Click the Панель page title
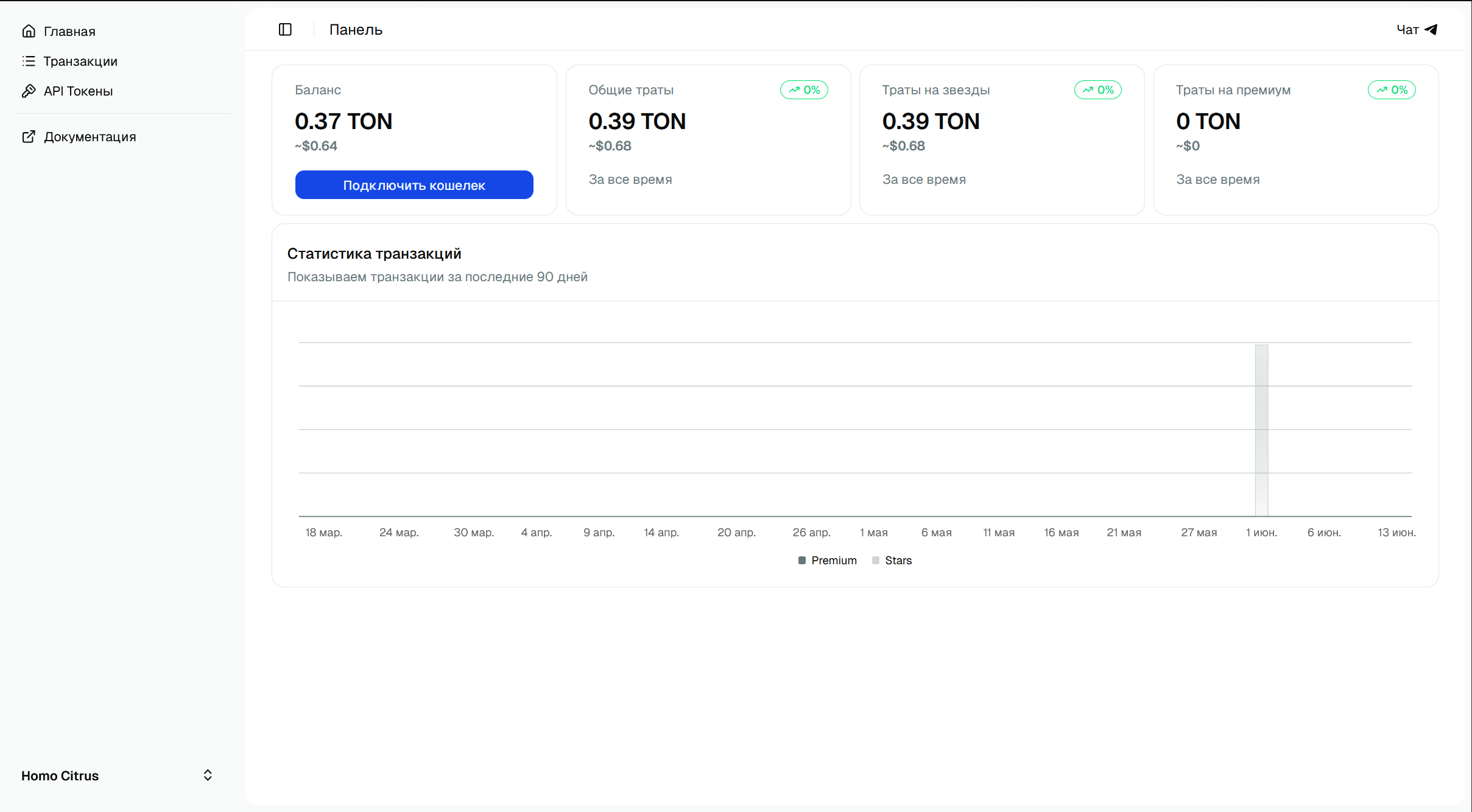This screenshot has width=1472, height=812. (356, 29)
